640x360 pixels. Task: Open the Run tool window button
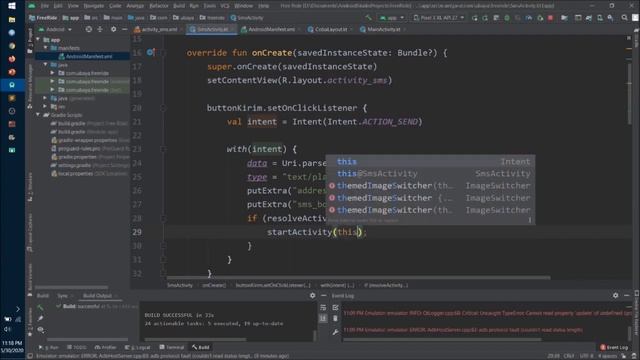click(49, 347)
